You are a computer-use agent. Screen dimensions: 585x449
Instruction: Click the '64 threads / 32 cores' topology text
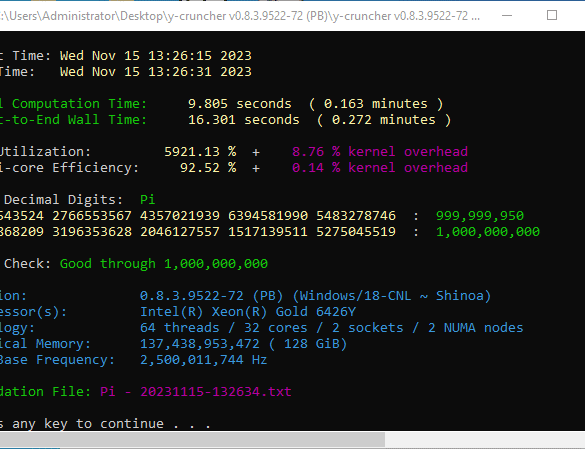coord(224,328)
